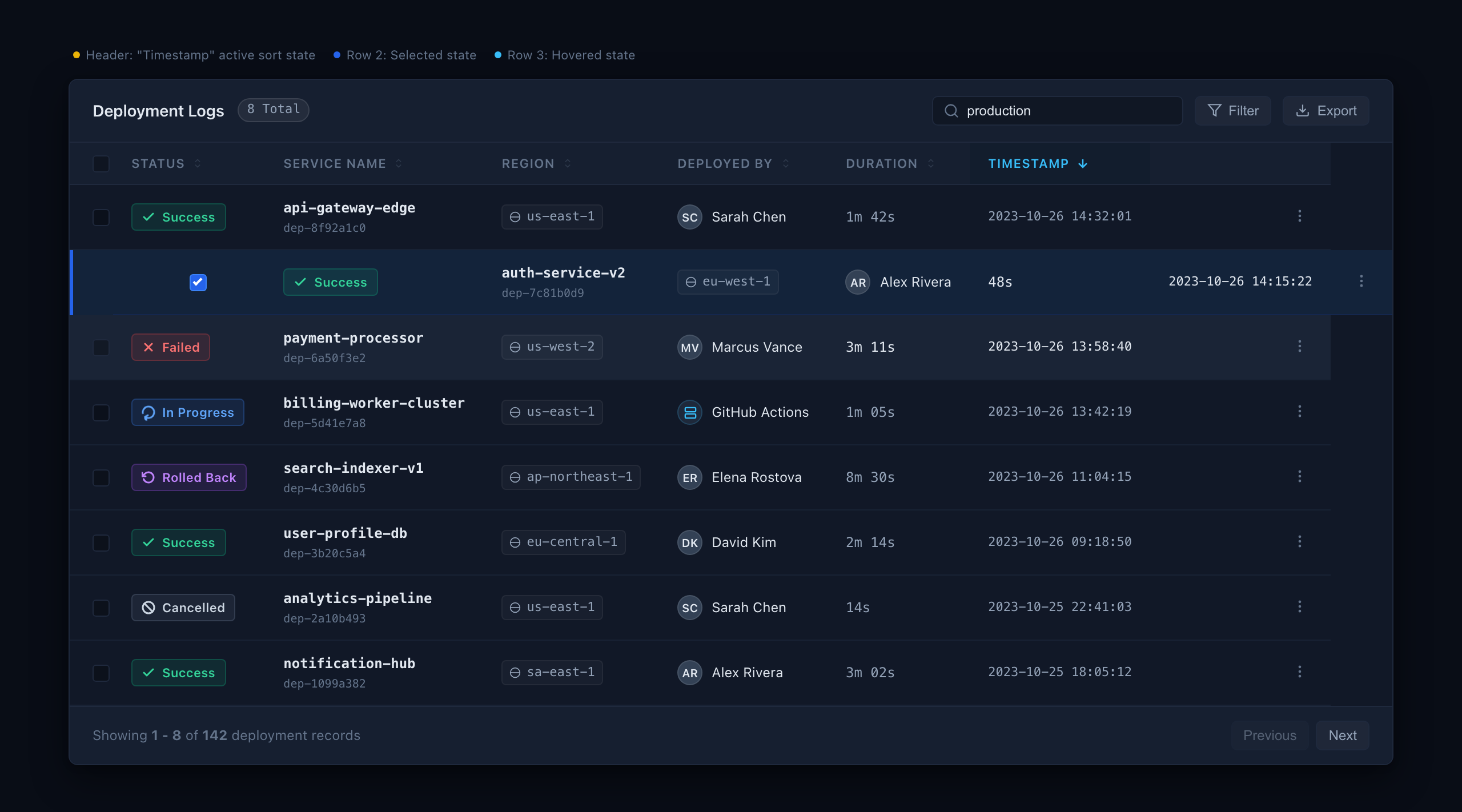
Task: Sort table by Service Name column
Action: tap(343, 164)
